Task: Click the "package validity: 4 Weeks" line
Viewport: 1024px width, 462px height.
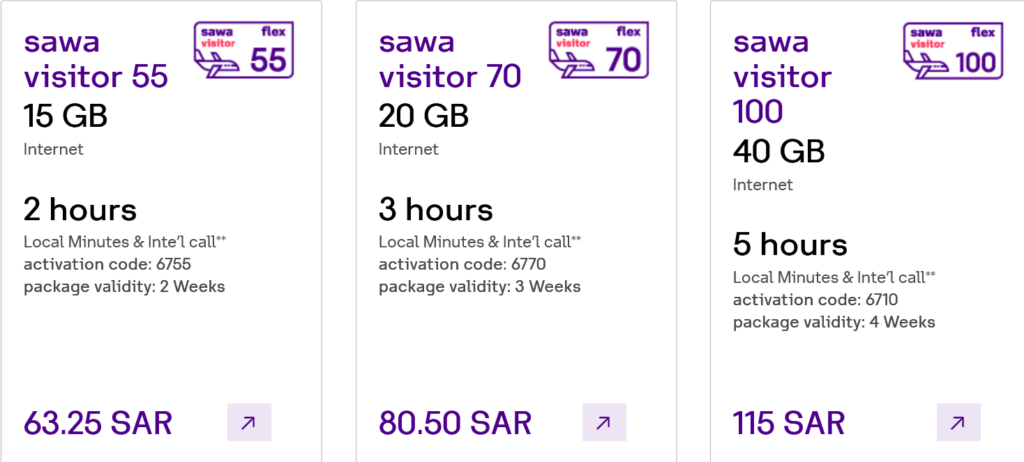Action: tap(834, 322)
